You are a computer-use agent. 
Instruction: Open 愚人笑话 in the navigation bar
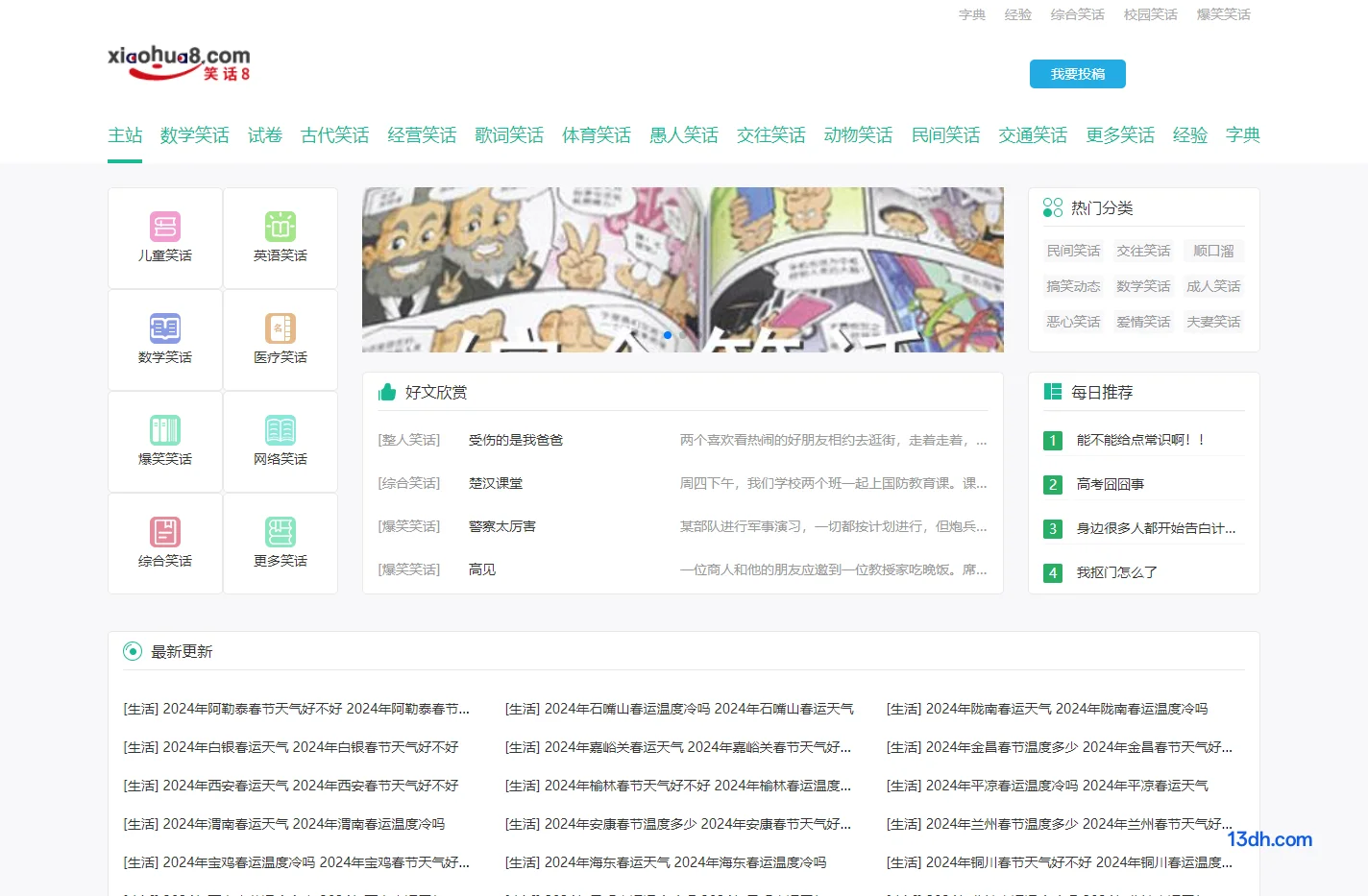click(684, 135)
